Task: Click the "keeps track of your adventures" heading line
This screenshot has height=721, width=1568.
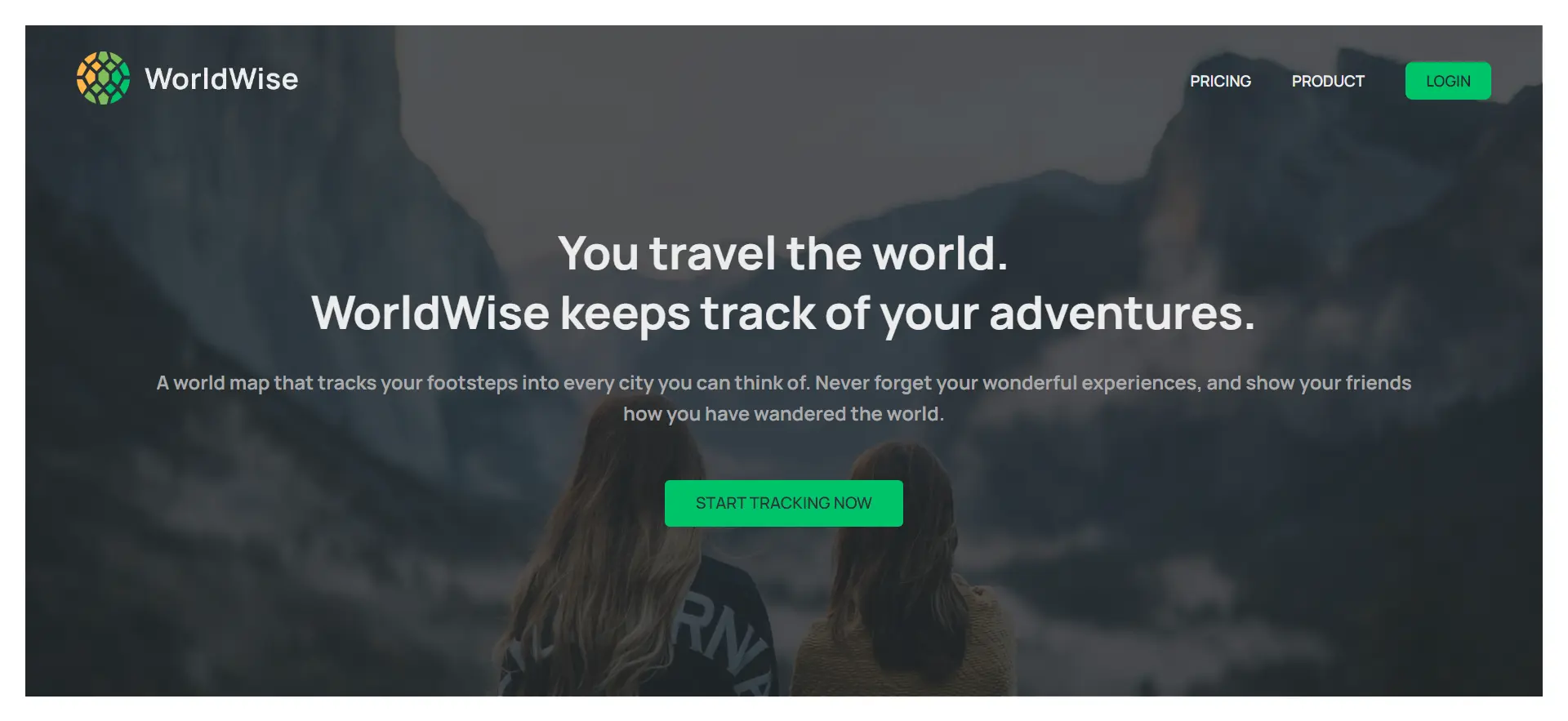Action: tap(907, 314)
